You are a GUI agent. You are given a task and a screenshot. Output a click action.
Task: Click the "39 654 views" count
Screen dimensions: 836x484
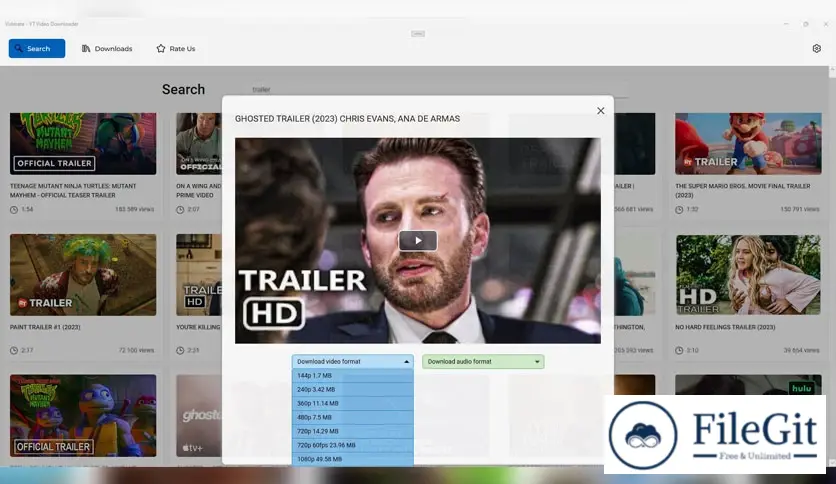click(801, 350)
